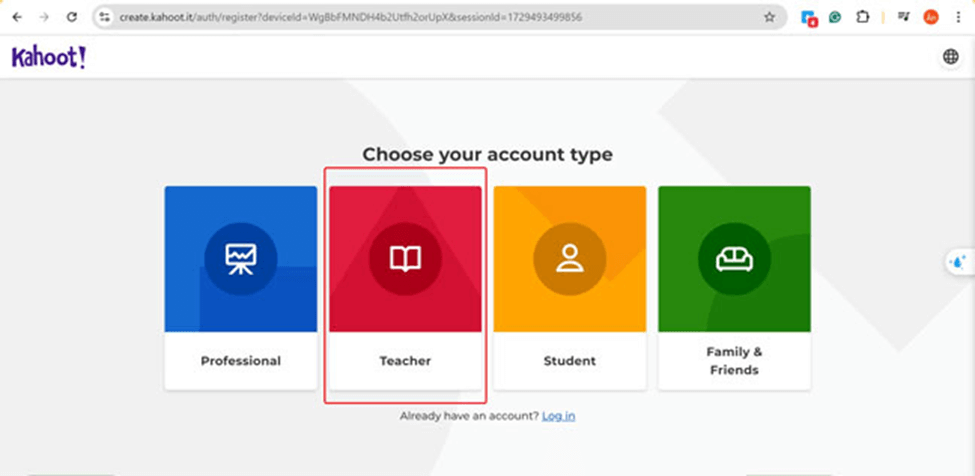The height and width of the screenshot is (476, 975).
Task: Click the floating sparkle droplet side widget
Action: pos(959,263)
